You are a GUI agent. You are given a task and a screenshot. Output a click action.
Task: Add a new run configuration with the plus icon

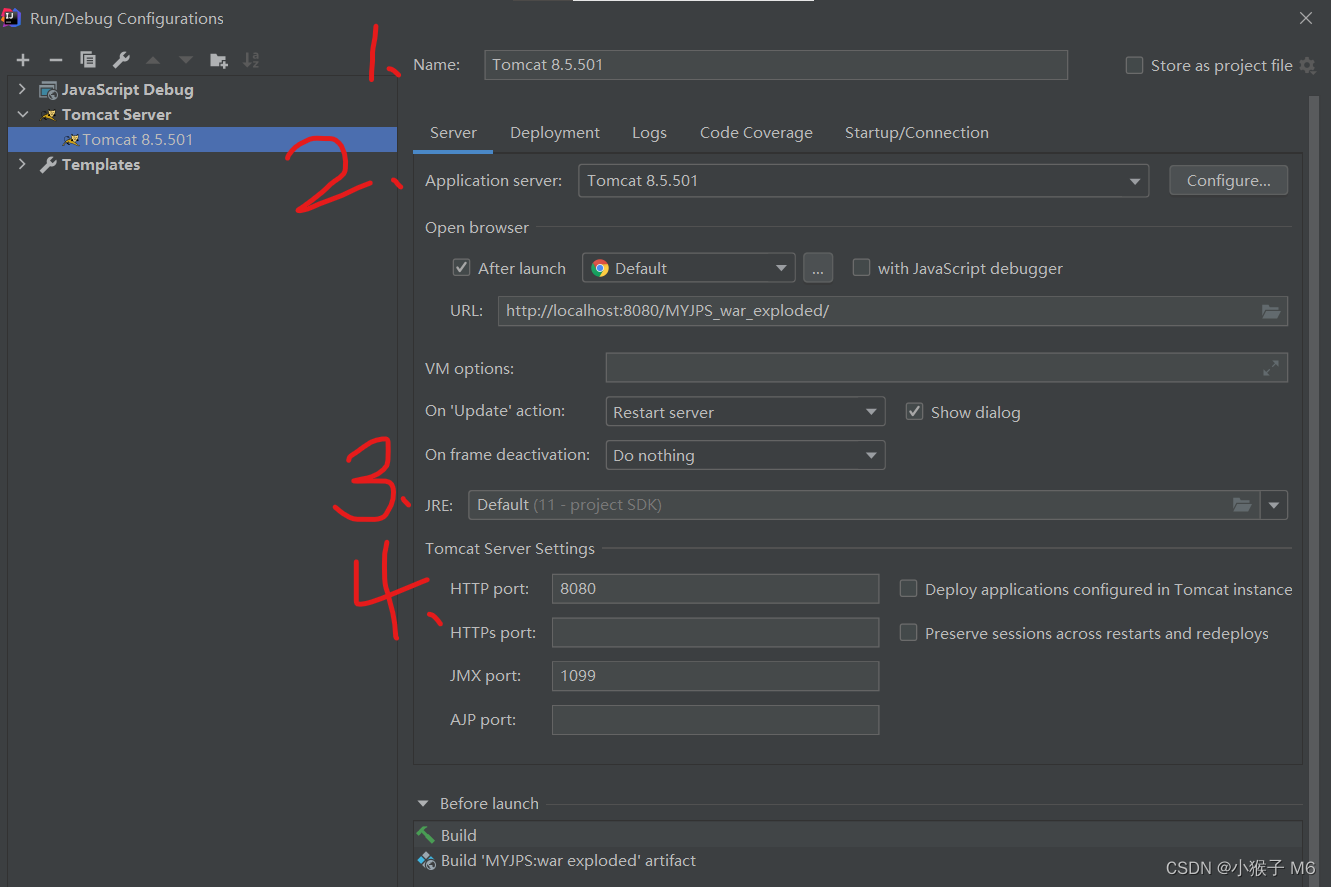pos(23,61)
